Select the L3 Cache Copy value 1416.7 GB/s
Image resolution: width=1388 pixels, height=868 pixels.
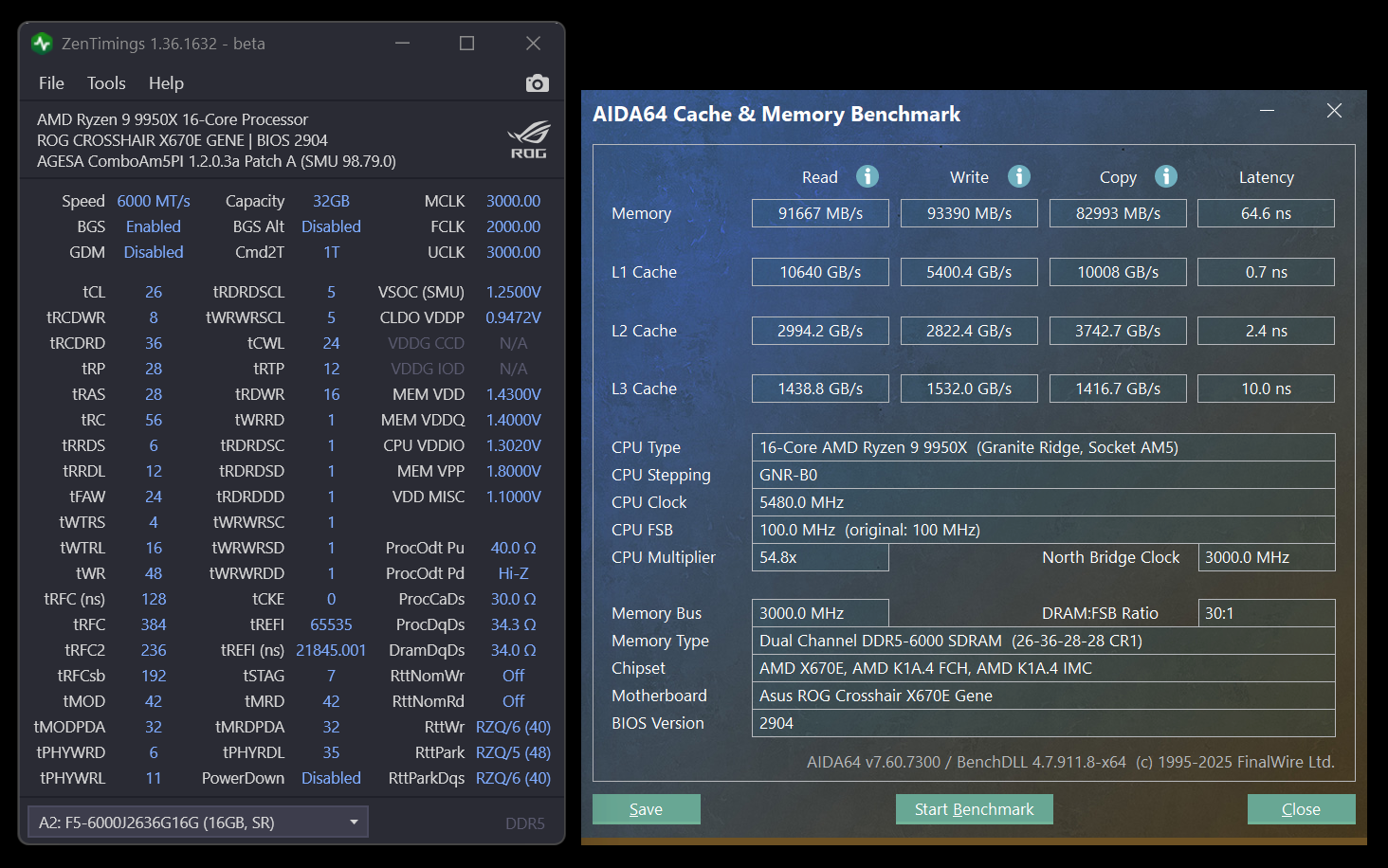click(x=1118, y=389)
